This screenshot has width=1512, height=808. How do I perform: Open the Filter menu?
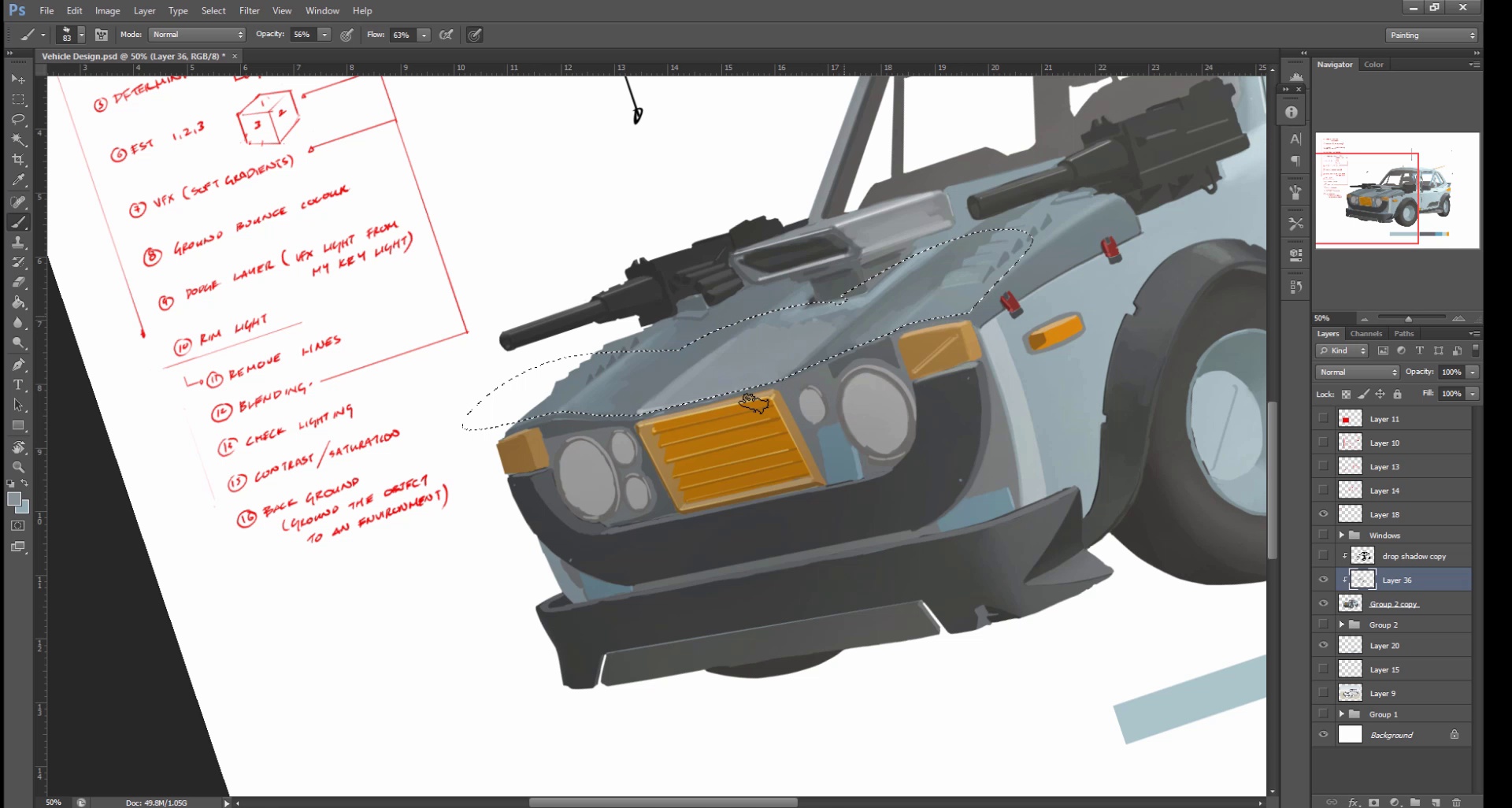(x=249, y=11)
